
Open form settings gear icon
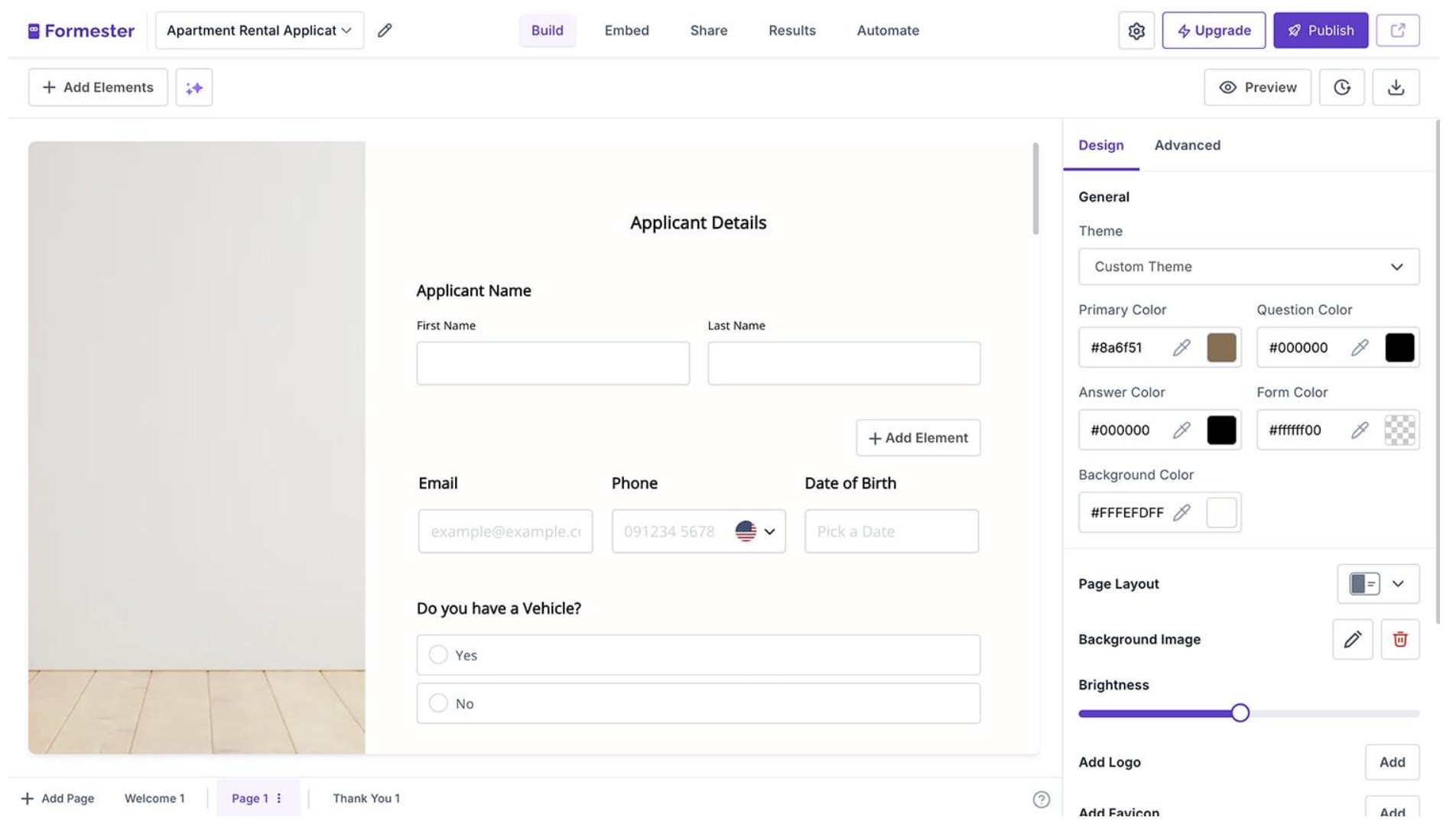(1136, 31)
